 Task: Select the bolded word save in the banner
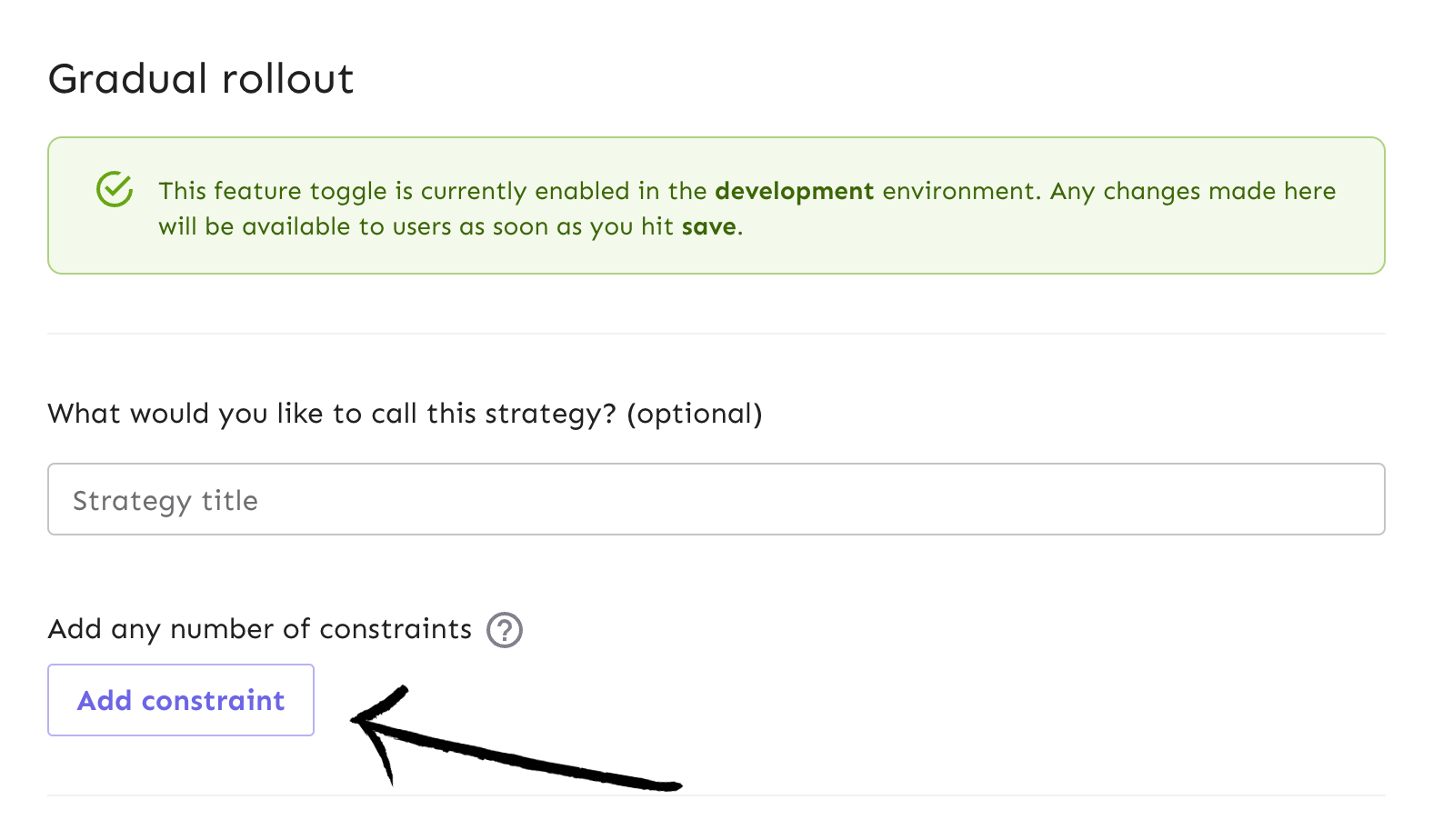(x=710, y=226)
